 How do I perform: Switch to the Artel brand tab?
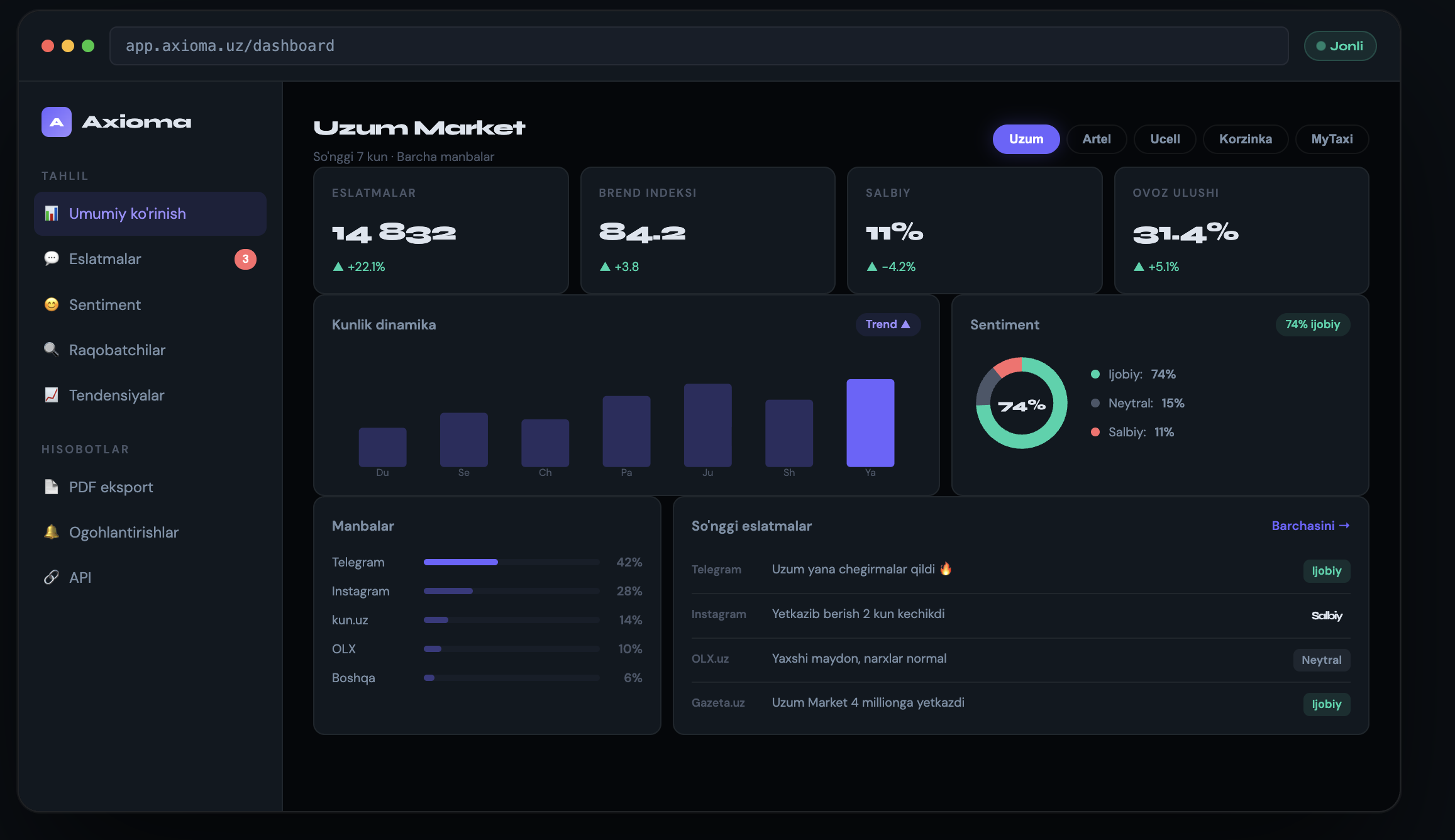(1097, 139)
